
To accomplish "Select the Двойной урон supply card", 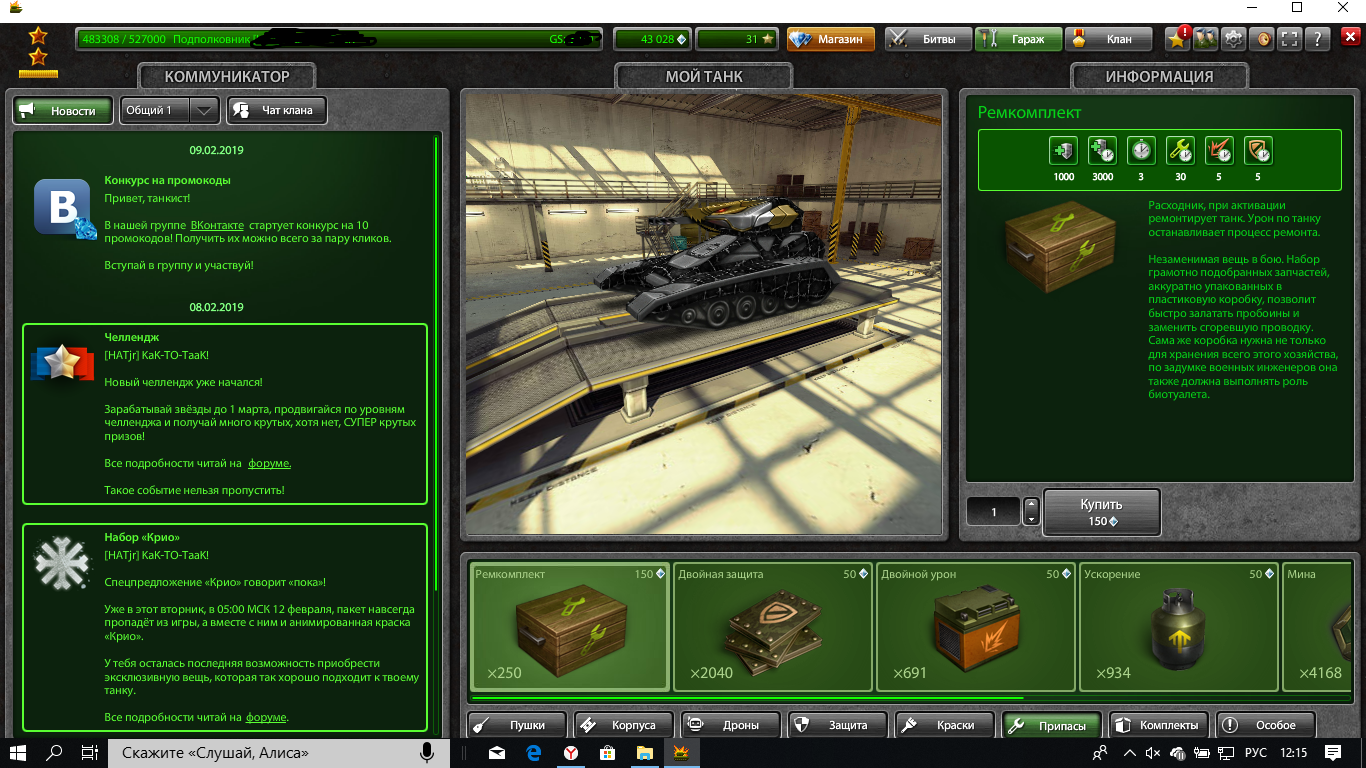I will point(975,626).
